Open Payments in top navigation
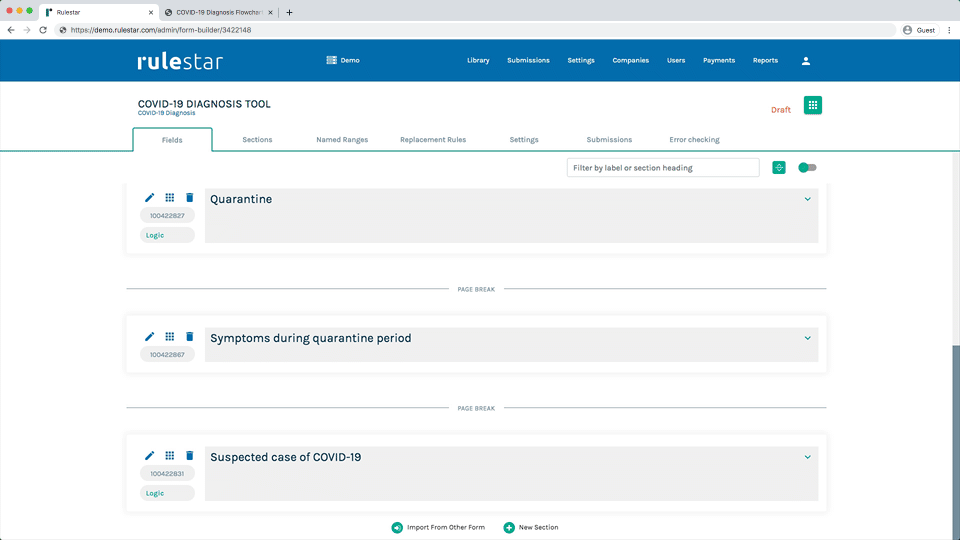960x540 pixels. [719, 61]
